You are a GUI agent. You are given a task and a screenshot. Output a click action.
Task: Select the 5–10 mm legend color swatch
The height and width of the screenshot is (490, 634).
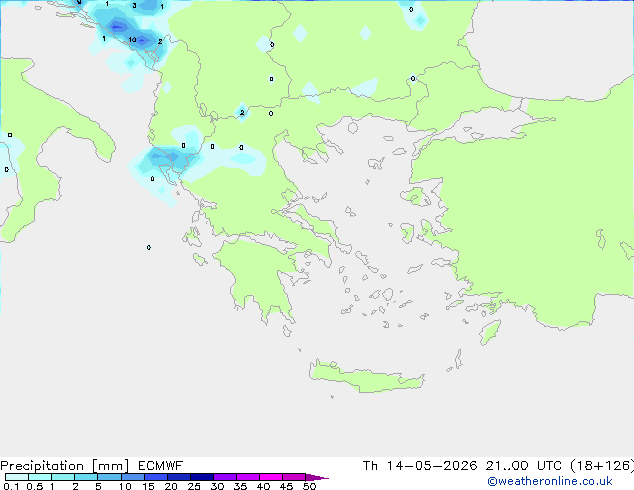(x=109, y=477)
